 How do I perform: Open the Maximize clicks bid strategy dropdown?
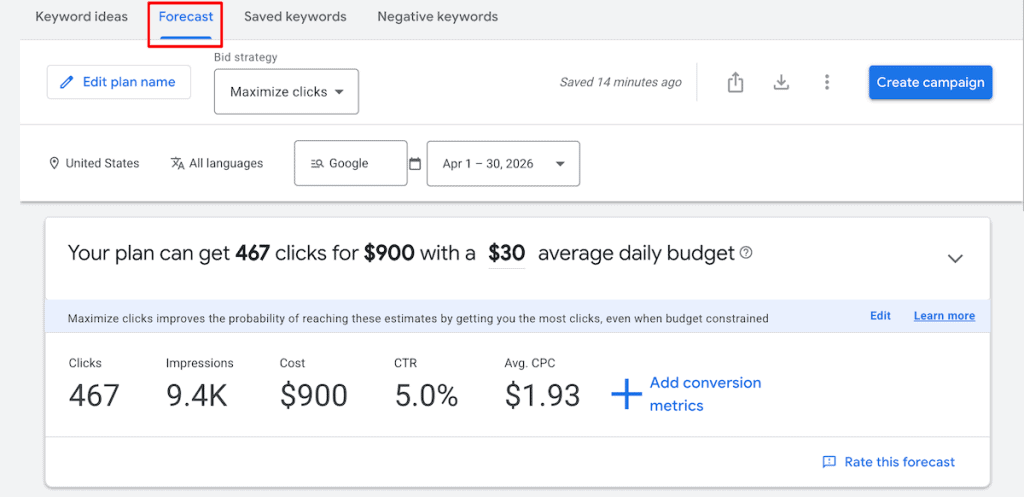[287, 91]
